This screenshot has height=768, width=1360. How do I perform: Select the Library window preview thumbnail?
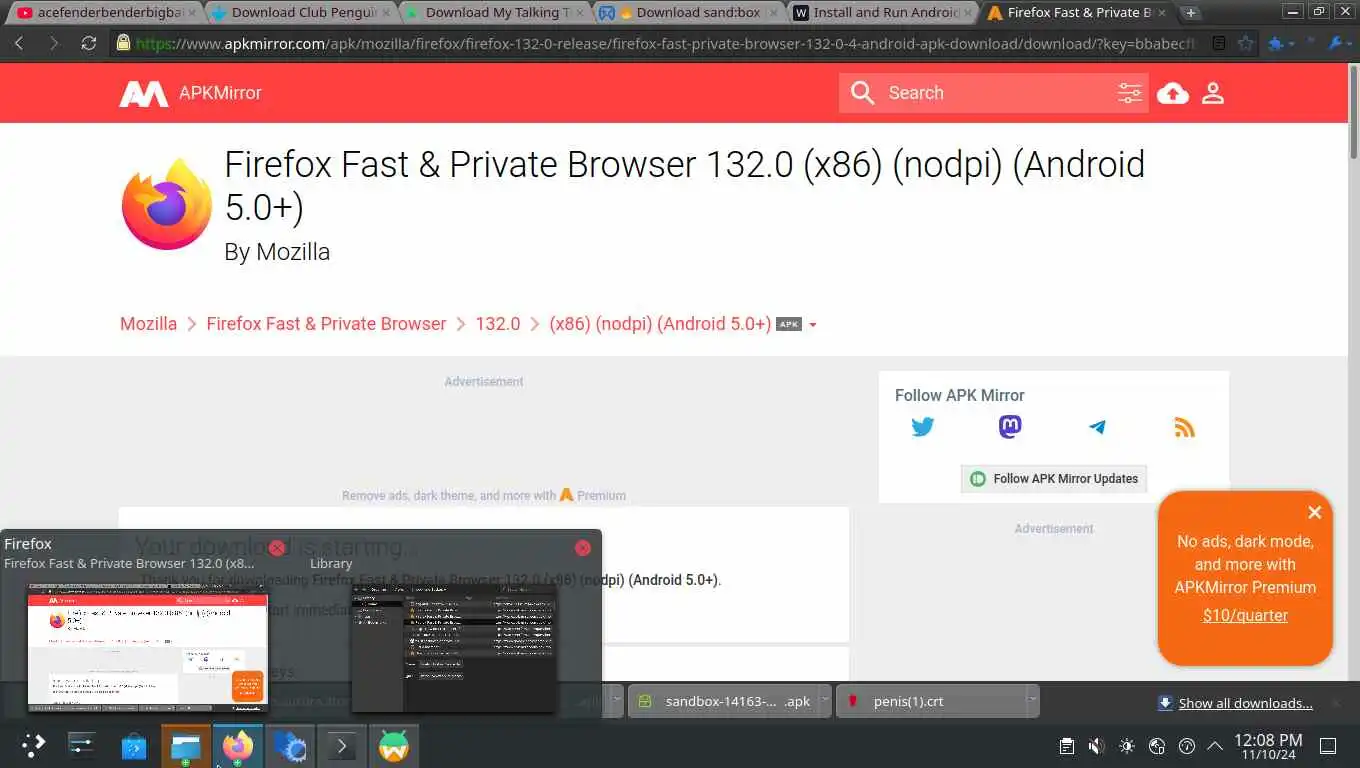(453, 647)
